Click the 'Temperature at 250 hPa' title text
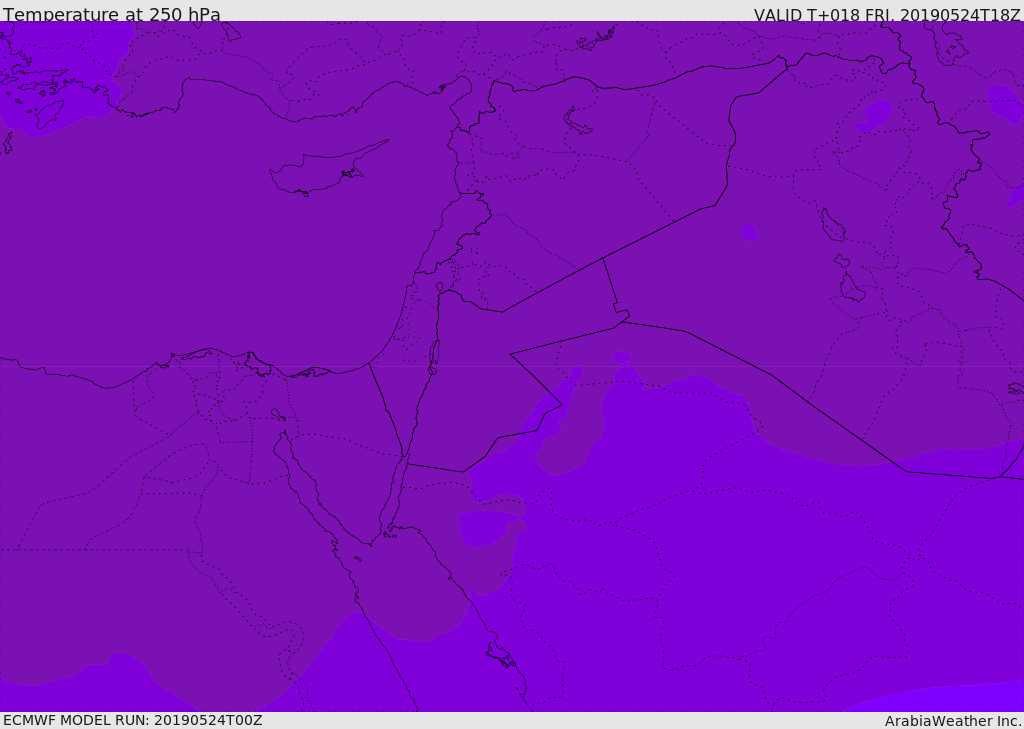1024x729 pixels. [x=112, y=14]
